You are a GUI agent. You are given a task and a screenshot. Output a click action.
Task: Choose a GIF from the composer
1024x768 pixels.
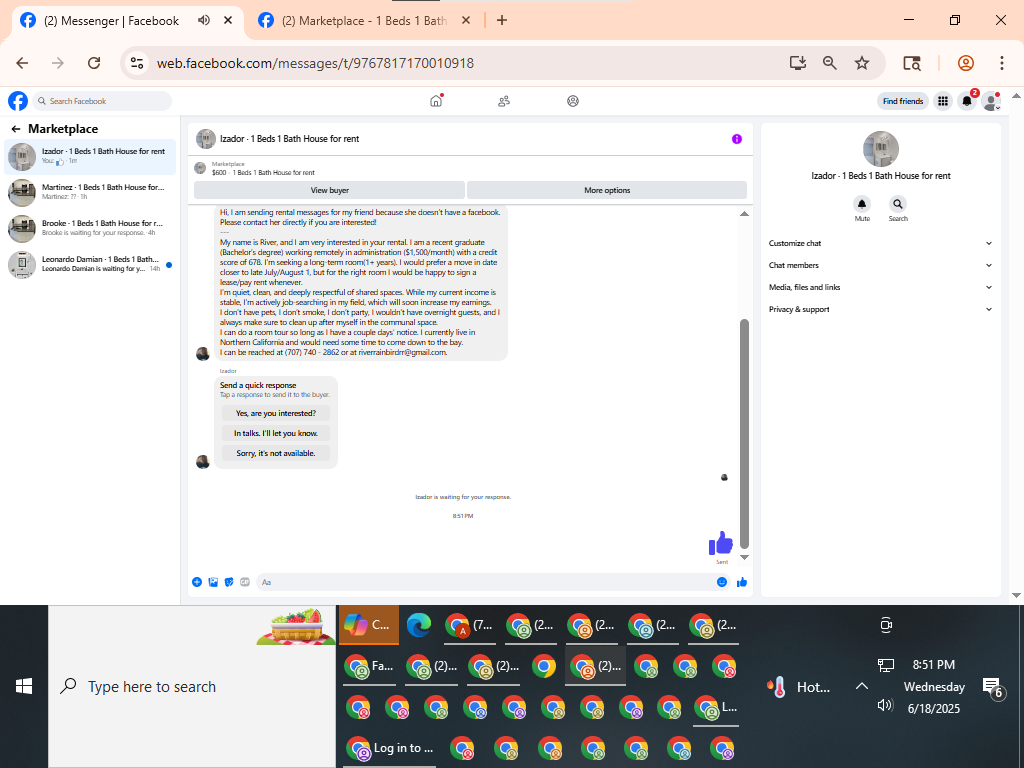tap(245, 582)
